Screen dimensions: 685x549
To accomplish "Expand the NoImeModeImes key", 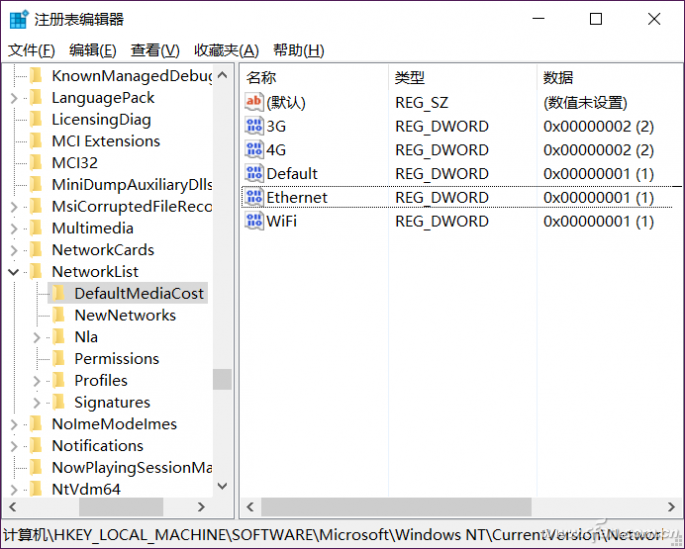I will (14, 424).
